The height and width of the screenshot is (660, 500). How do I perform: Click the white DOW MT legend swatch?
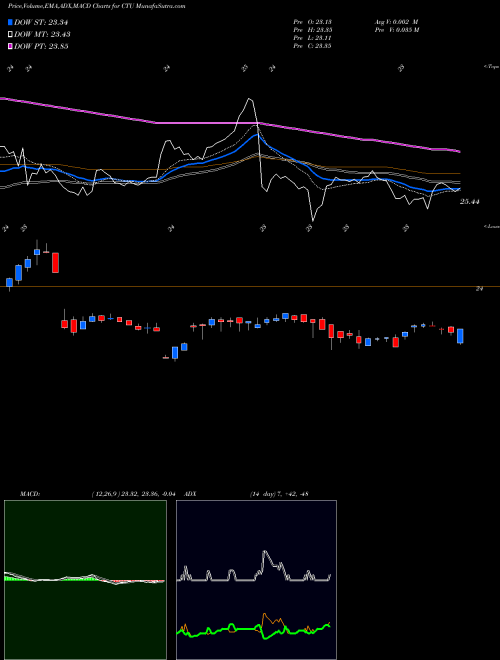click(11, 34)
